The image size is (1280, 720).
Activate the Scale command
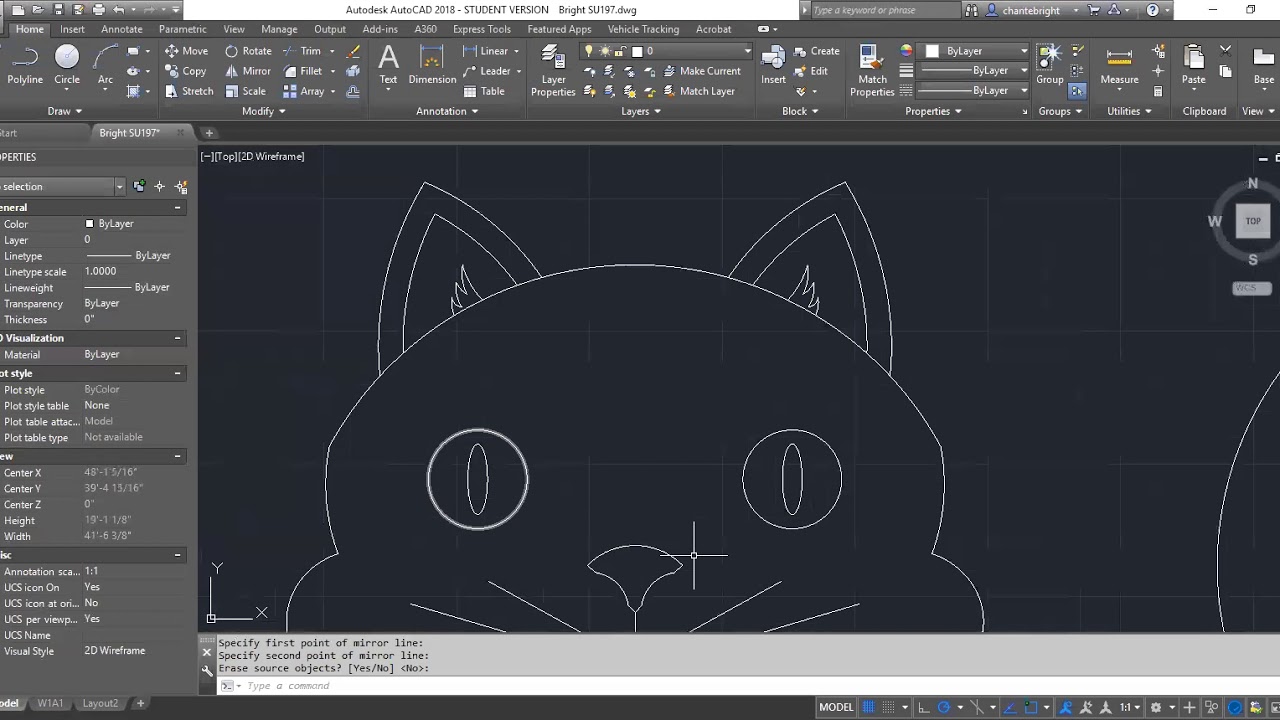click(x=245, y=91)
